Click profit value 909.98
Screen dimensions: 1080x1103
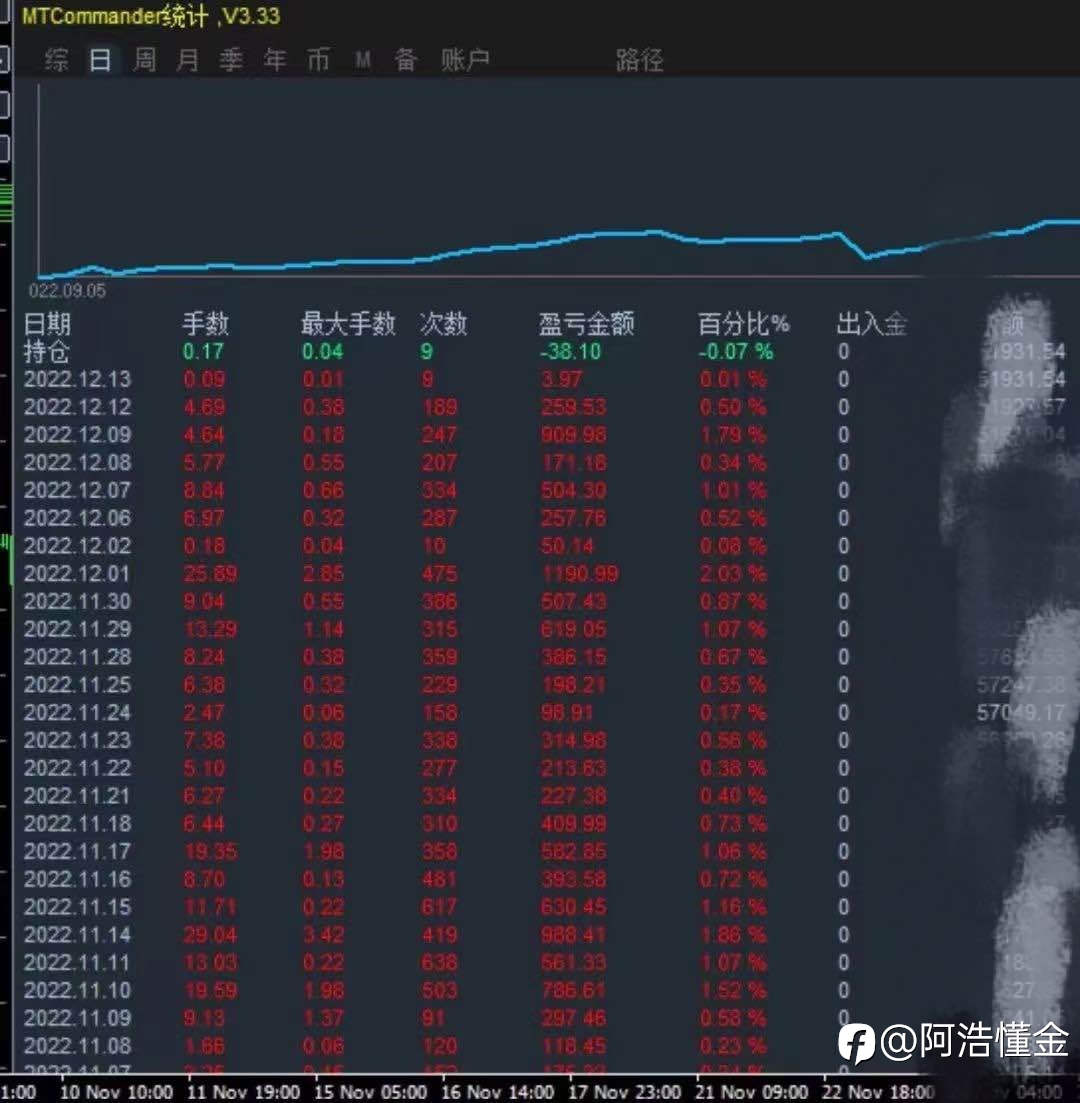pos(573,435)
